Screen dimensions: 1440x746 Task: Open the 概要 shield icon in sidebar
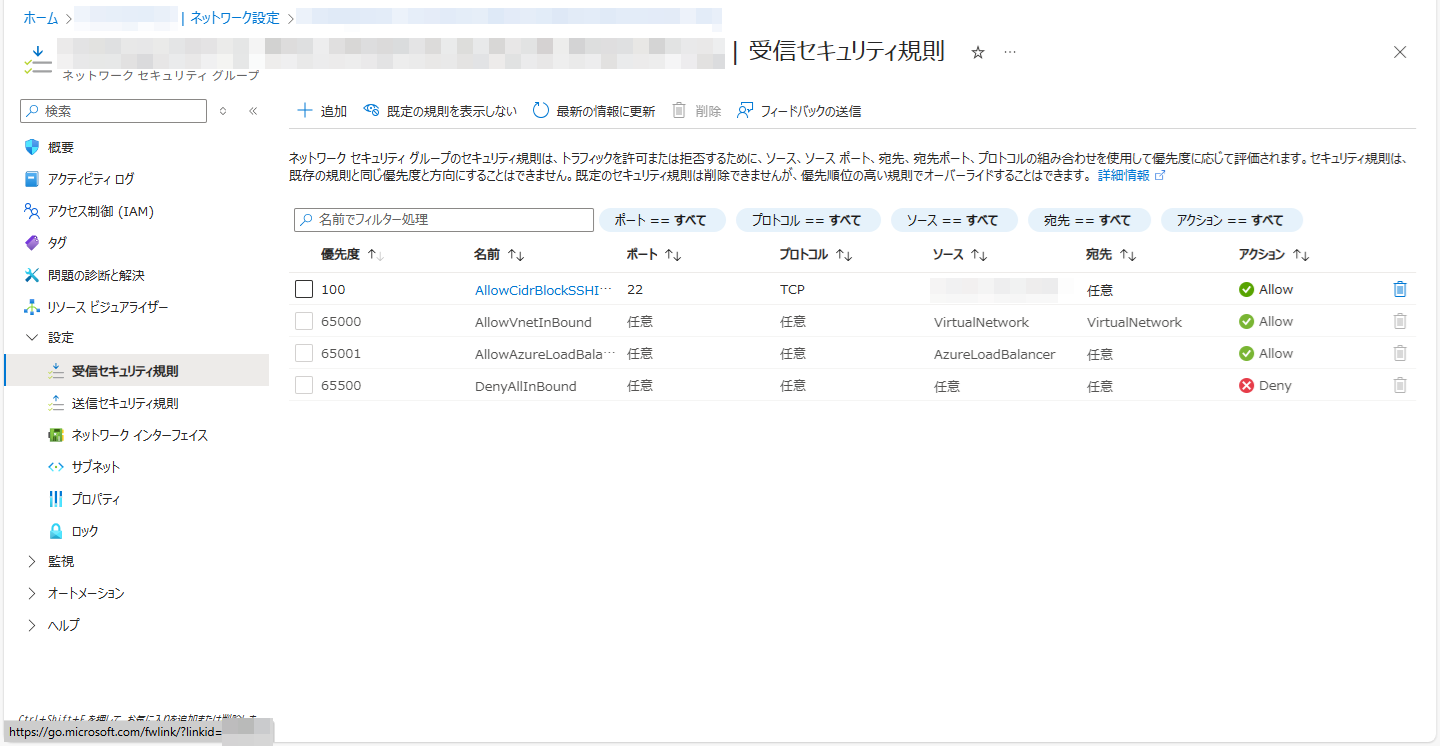tap(32, 147)
